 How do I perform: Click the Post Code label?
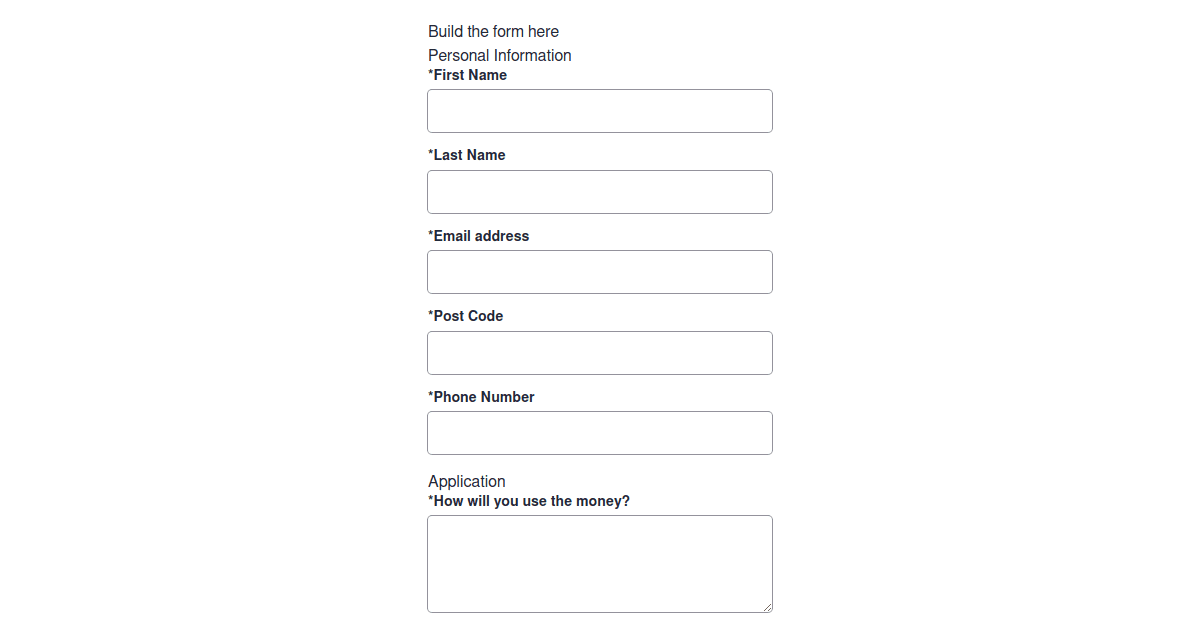point(468,316)
